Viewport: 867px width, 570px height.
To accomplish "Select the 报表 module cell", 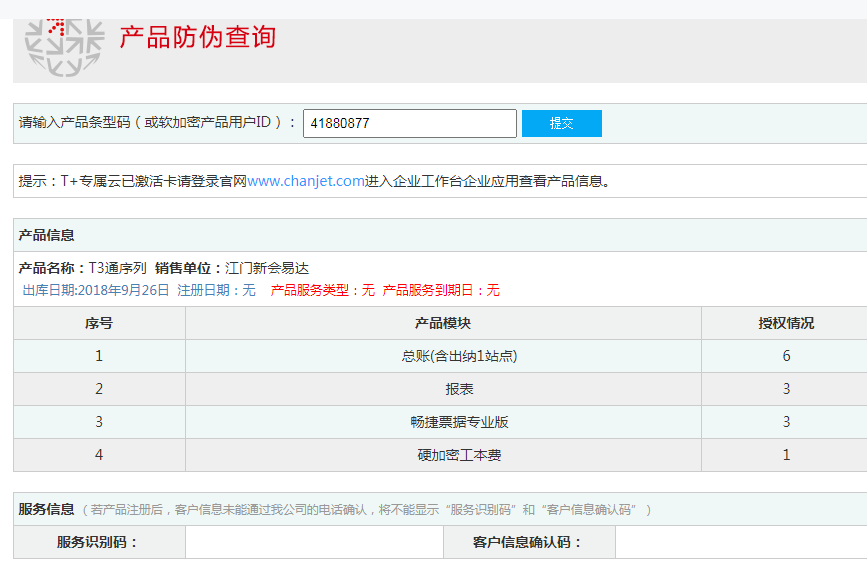I will click(x=443, y=389).
